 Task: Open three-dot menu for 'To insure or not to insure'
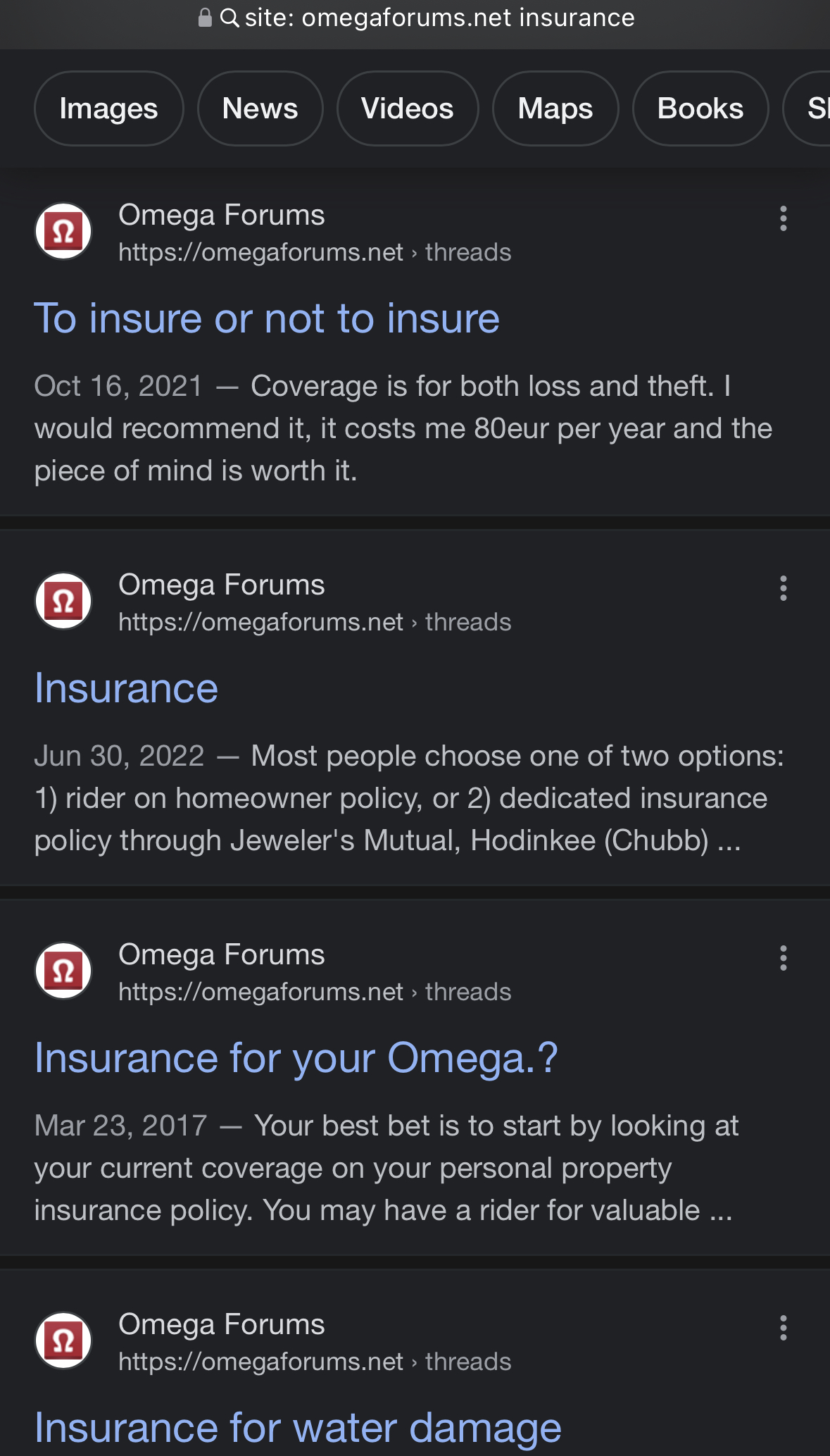(x=783, y=218)
